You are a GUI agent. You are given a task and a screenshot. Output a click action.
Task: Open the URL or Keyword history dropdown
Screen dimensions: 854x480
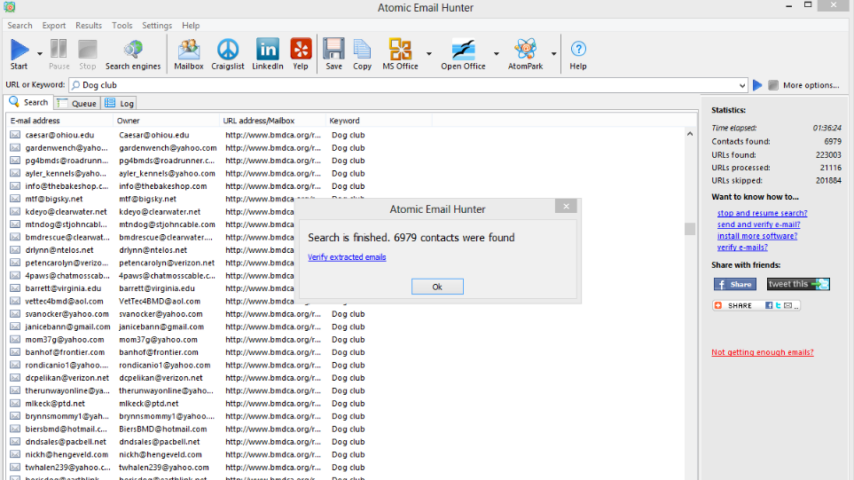point(742,85)
